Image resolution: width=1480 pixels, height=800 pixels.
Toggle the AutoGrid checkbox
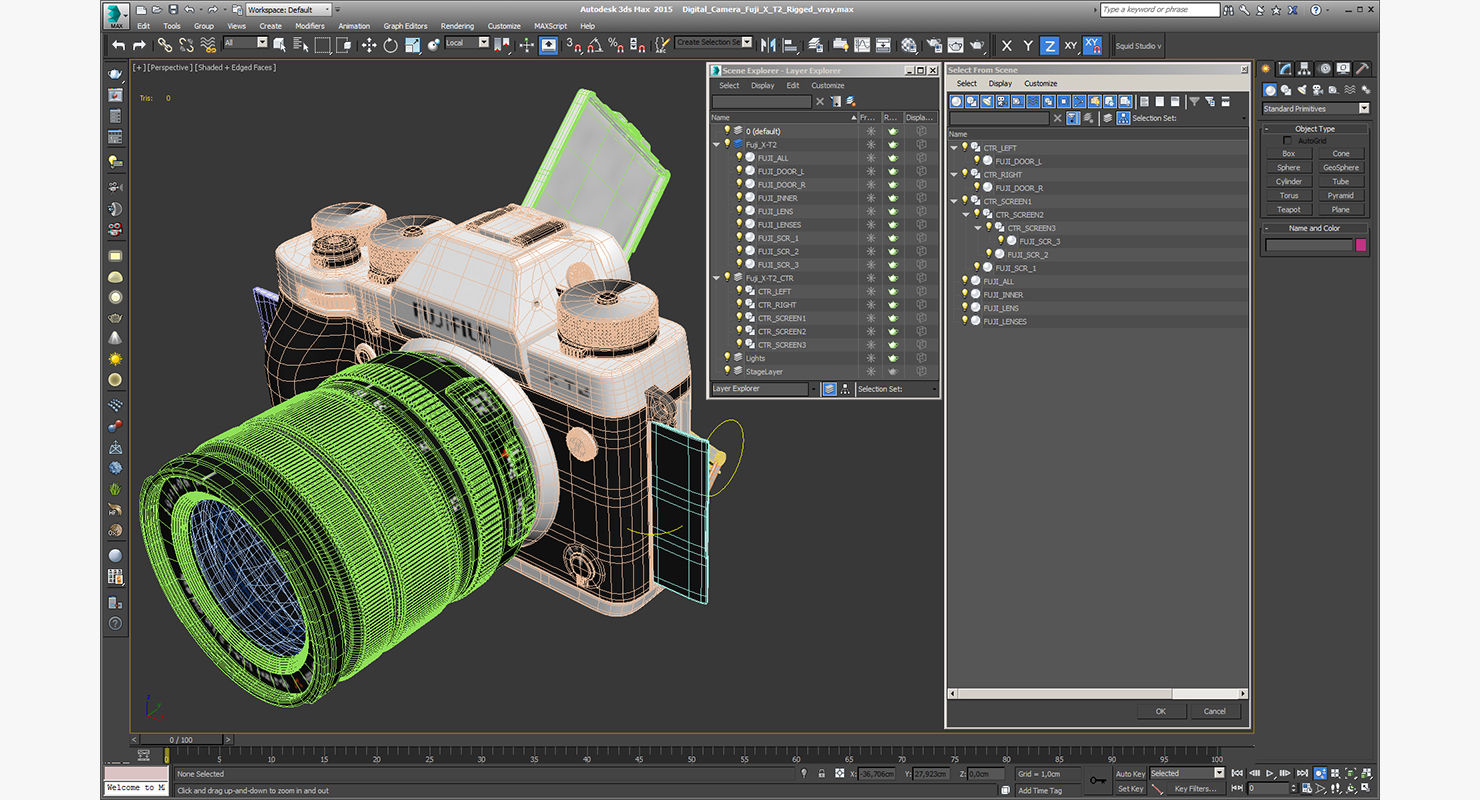click(1287, 140)
